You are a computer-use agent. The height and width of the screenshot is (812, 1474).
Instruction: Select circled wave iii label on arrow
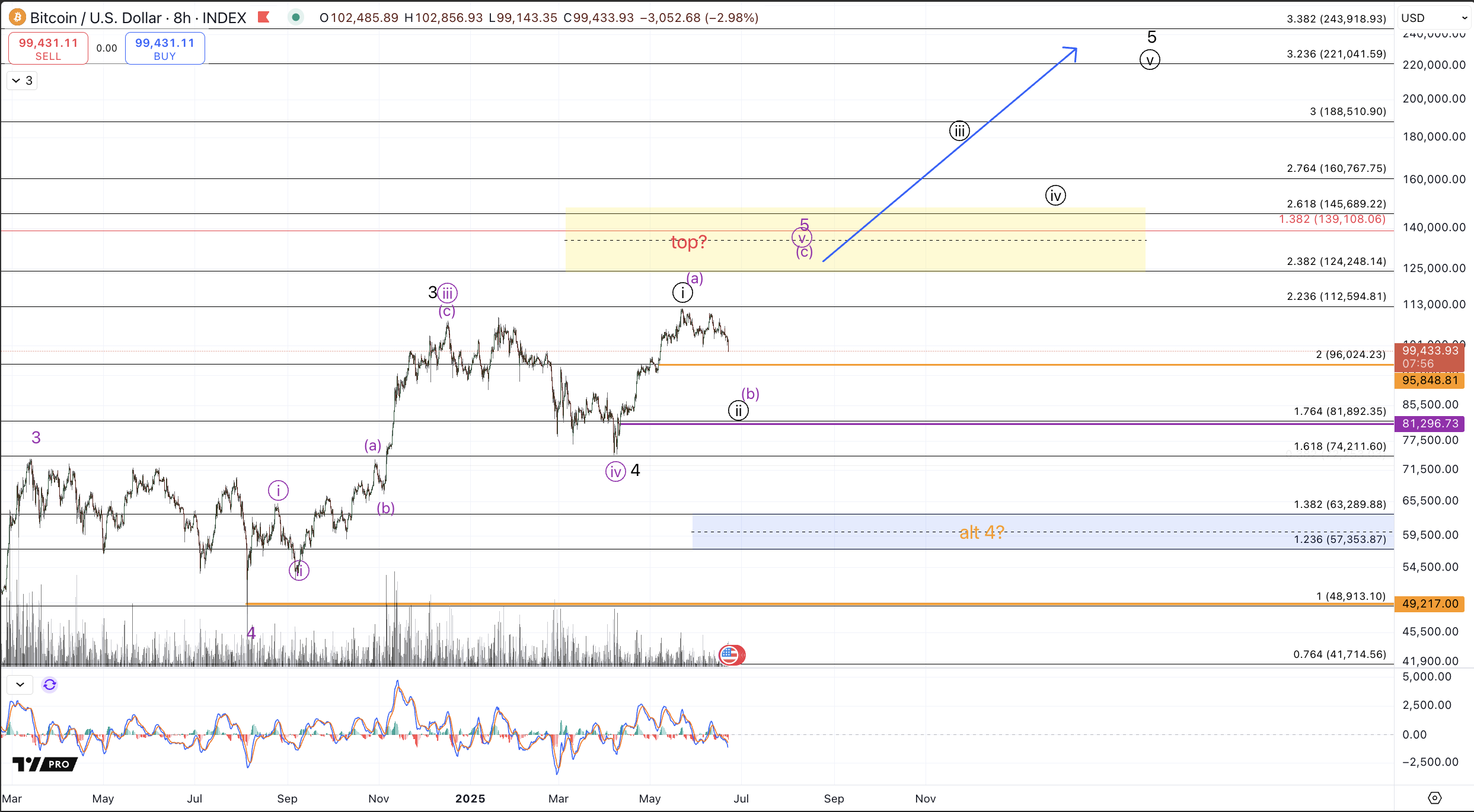959,130
